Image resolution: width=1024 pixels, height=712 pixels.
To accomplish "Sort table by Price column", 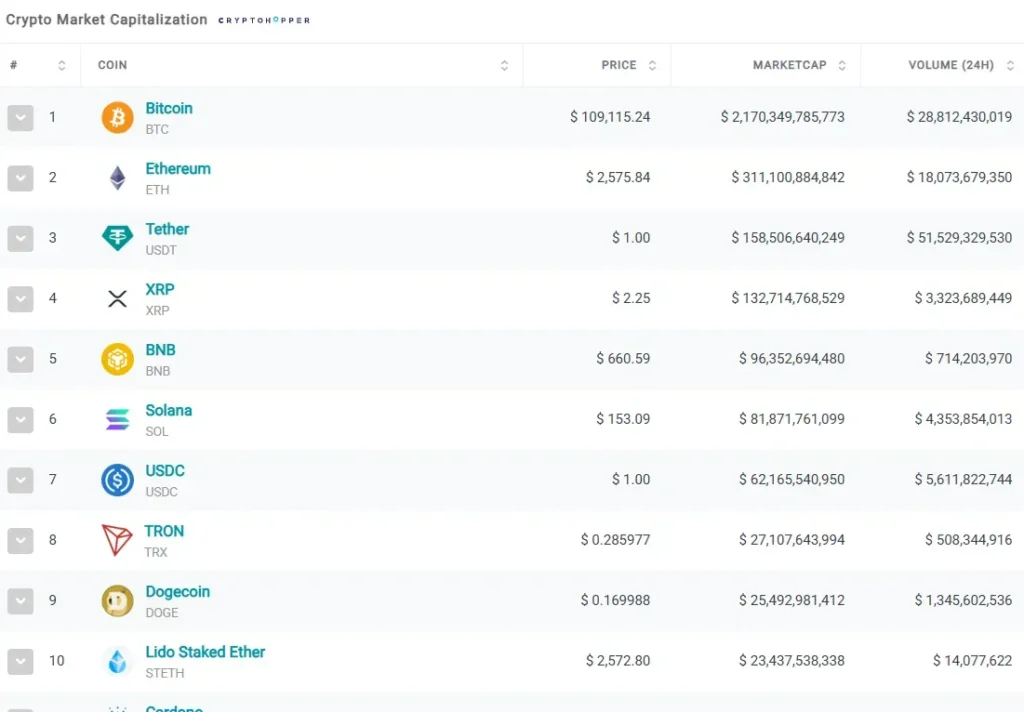I will 619,65.
